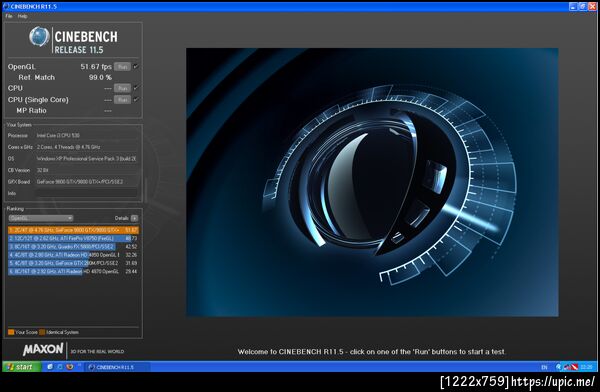Select the ATI FirePro V8750 ranking entry
600x392 pixels.
(73, 238)
